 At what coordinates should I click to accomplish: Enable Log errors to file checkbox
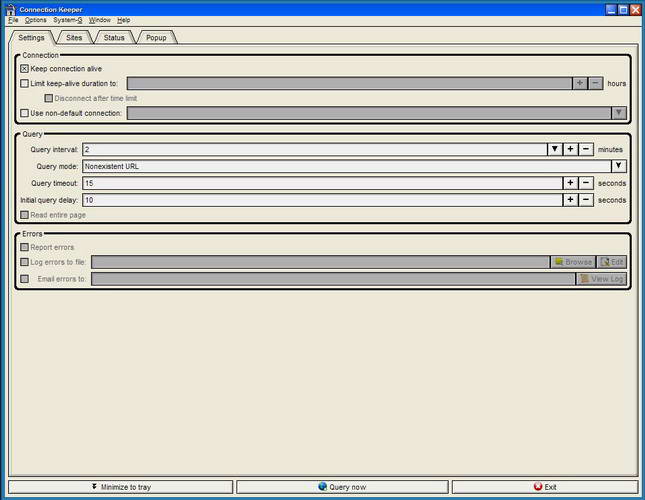(24, 262)
